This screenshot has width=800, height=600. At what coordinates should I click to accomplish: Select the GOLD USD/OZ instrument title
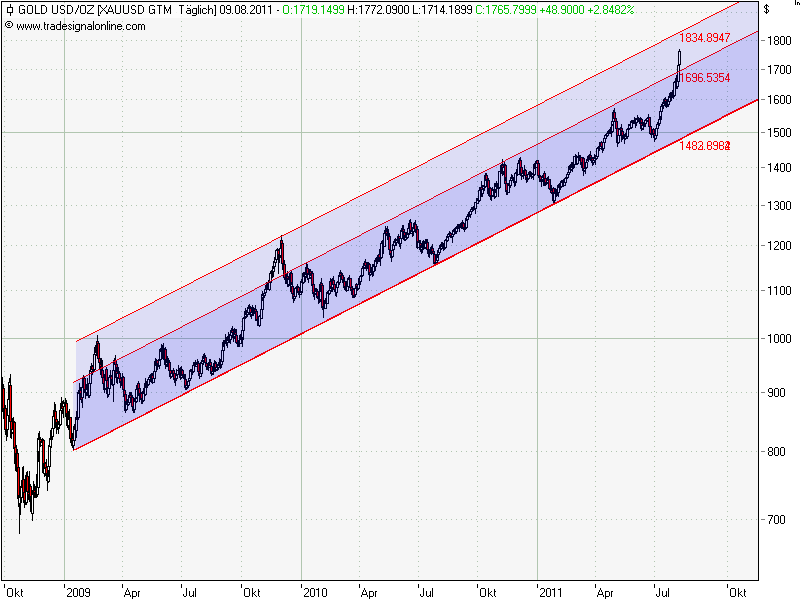[56, 10]
